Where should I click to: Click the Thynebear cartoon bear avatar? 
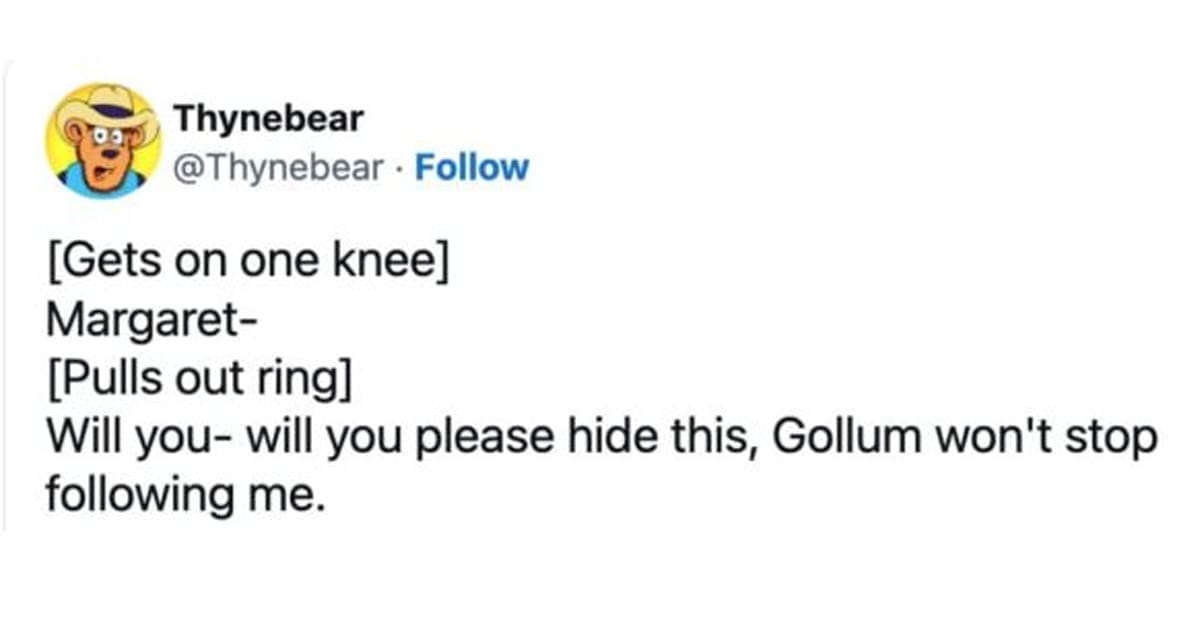tap(104, 141)
